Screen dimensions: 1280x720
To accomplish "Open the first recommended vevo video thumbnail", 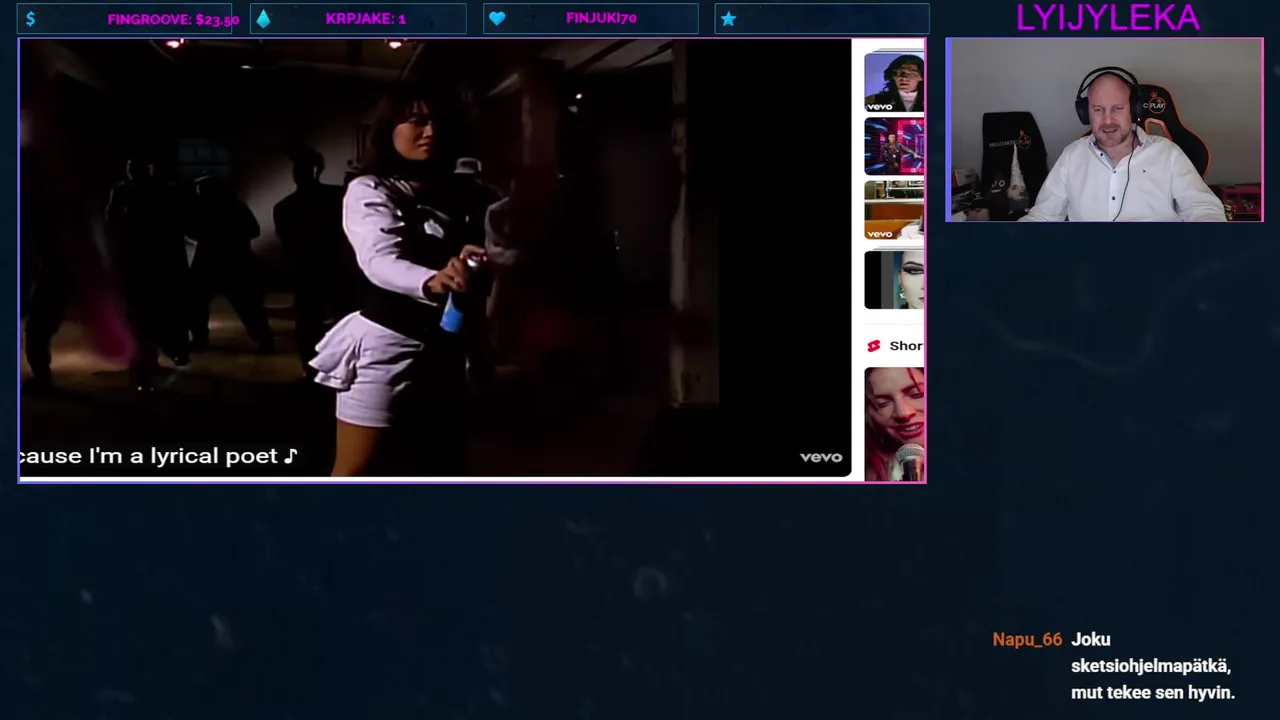I will tap(894, 82).
